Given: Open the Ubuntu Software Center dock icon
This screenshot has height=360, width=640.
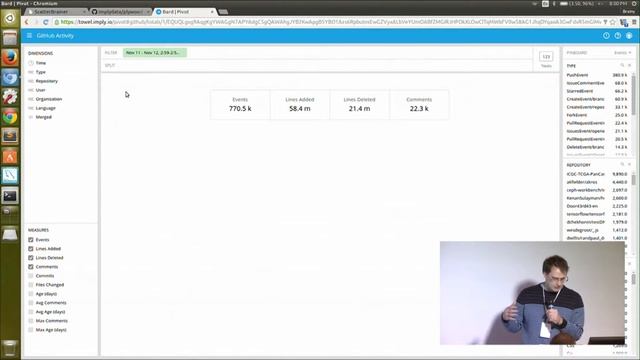Looking at the screenshot, I should (x=10, y=156).
